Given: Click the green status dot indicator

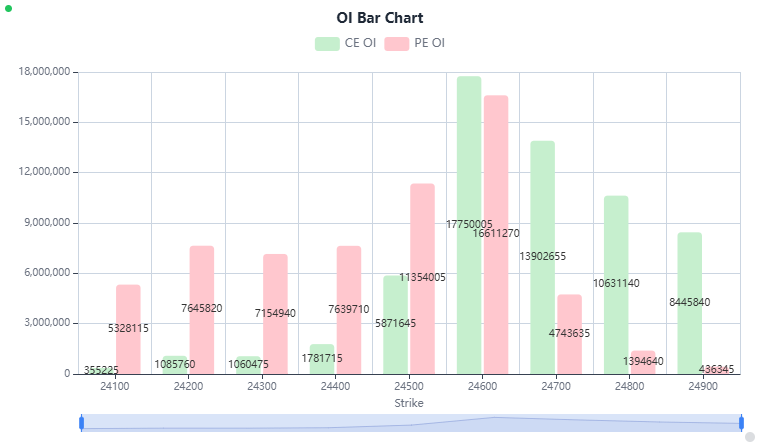Looking at the screenshot, I should [8, 8].
